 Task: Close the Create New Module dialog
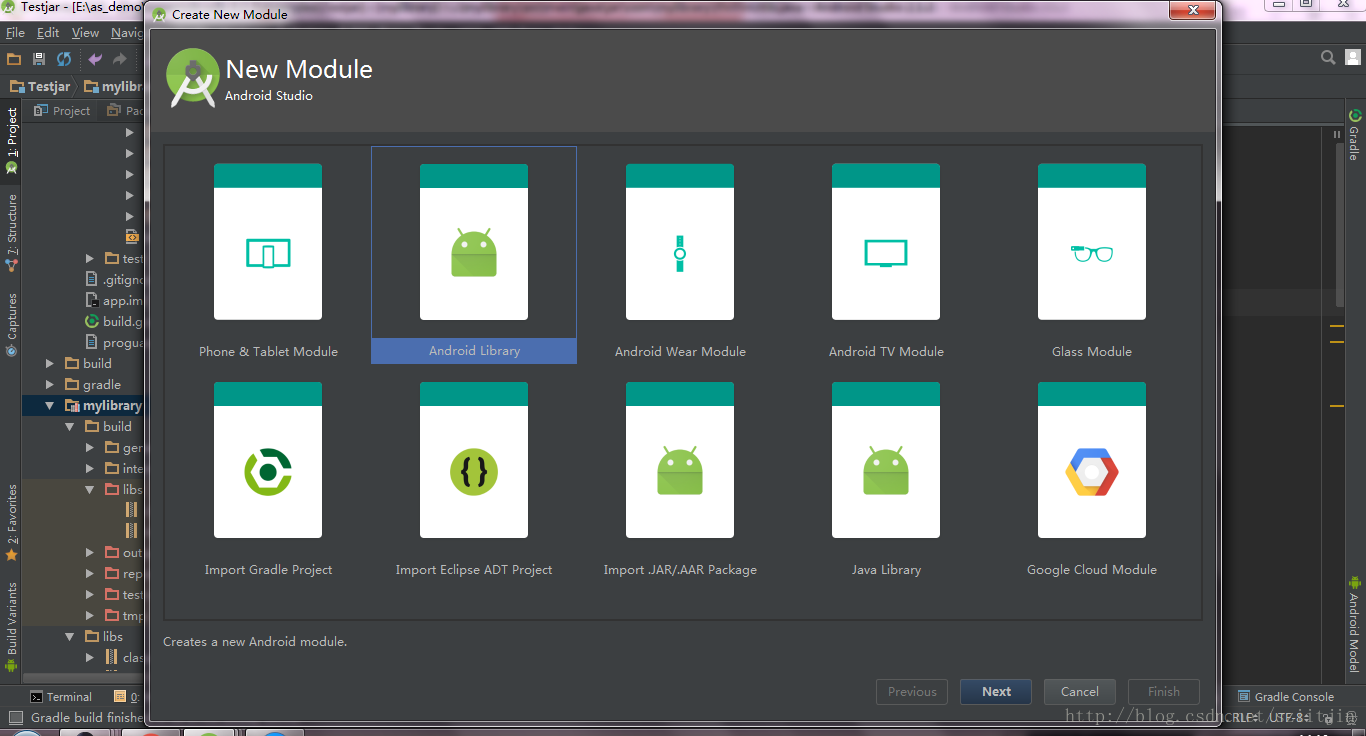(1192, 10)
